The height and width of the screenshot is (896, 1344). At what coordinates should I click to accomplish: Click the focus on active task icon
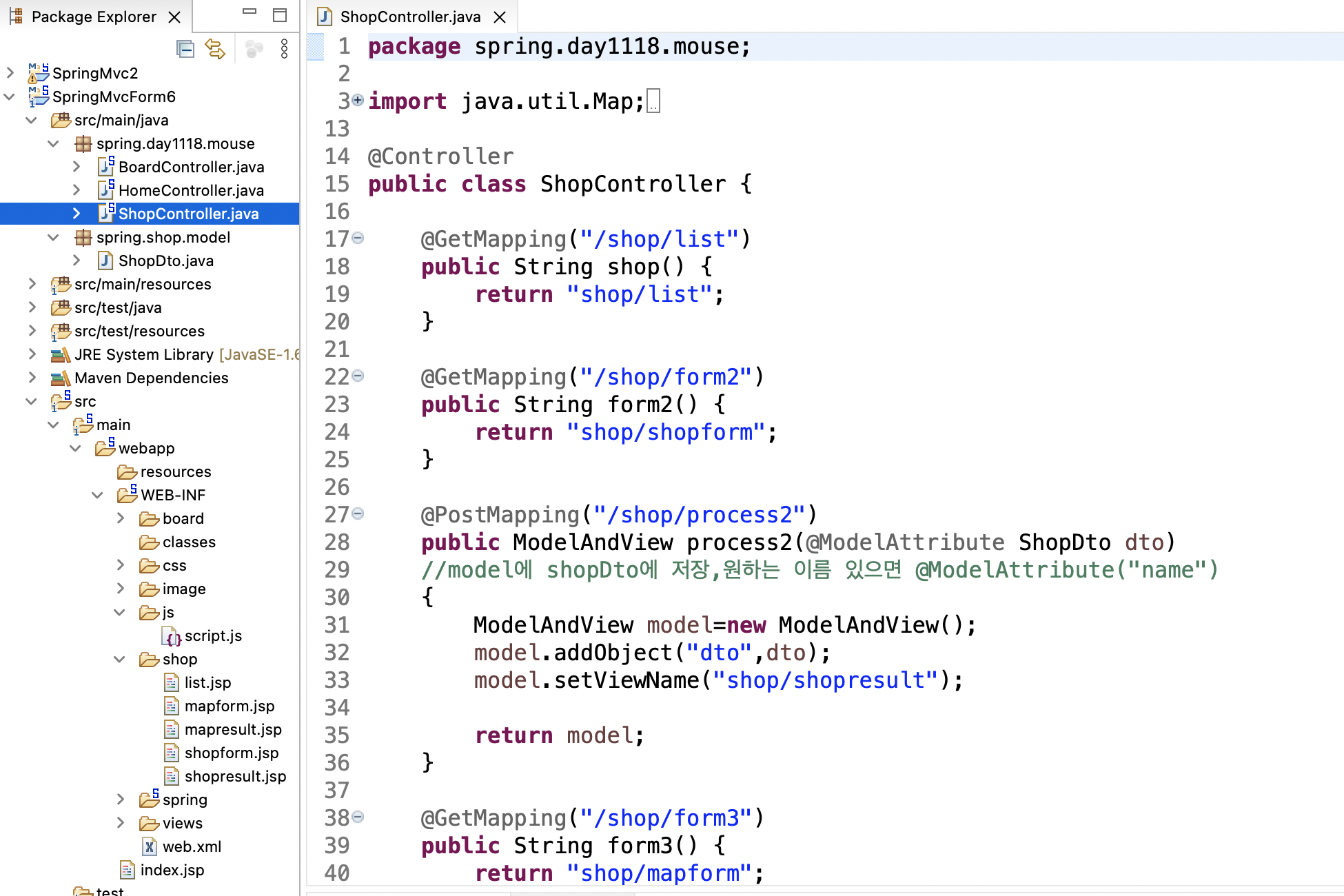[x=254, y=49]
